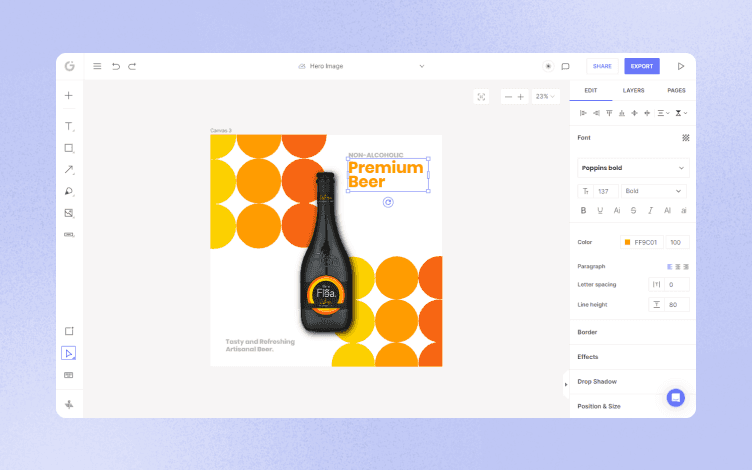Toggle lowercase (ai) text case
This screenshot has width=752, height=470.
pos(684,211)
